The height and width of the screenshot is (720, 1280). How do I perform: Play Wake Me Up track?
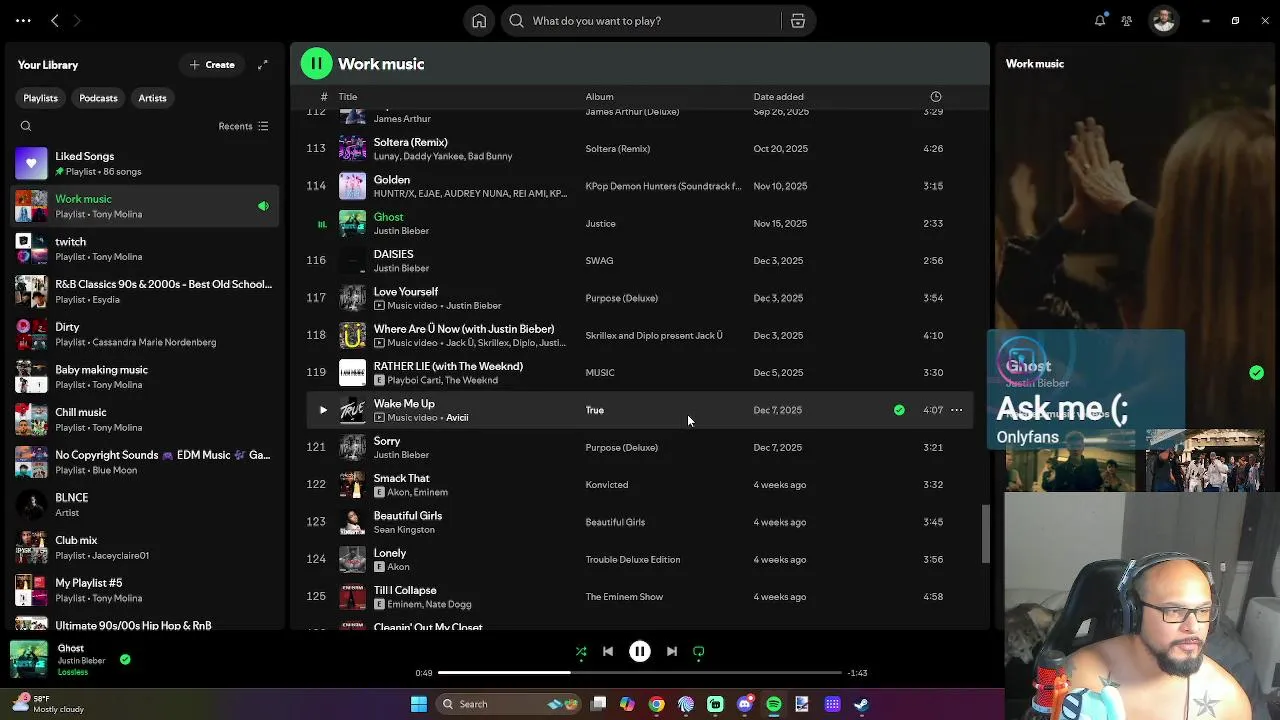point(323,410)
